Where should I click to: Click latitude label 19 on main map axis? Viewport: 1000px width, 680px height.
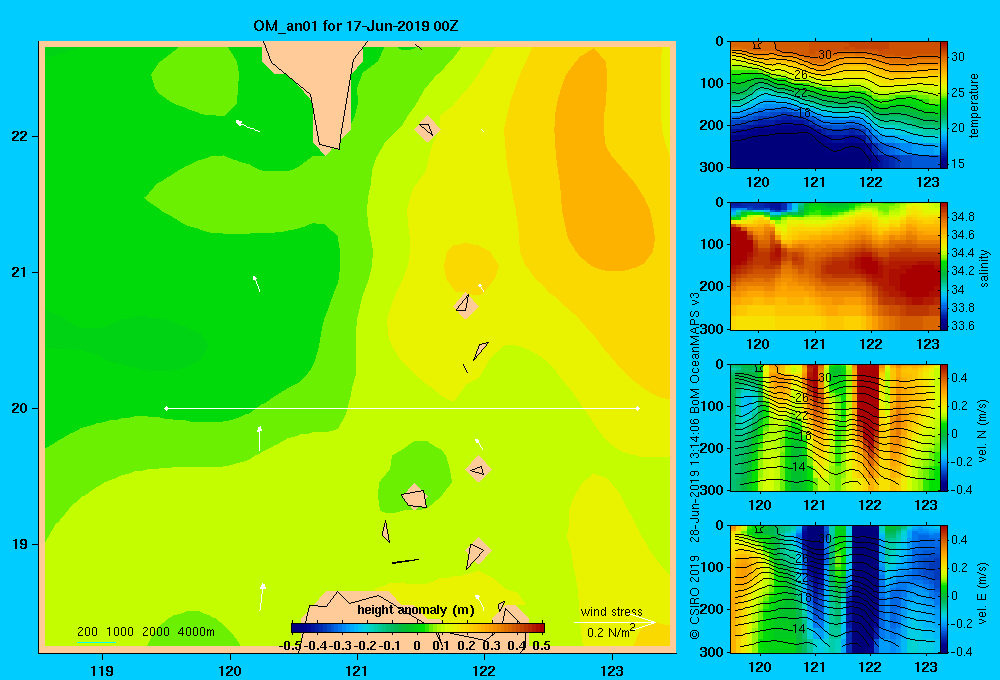(x=20, y=544)
